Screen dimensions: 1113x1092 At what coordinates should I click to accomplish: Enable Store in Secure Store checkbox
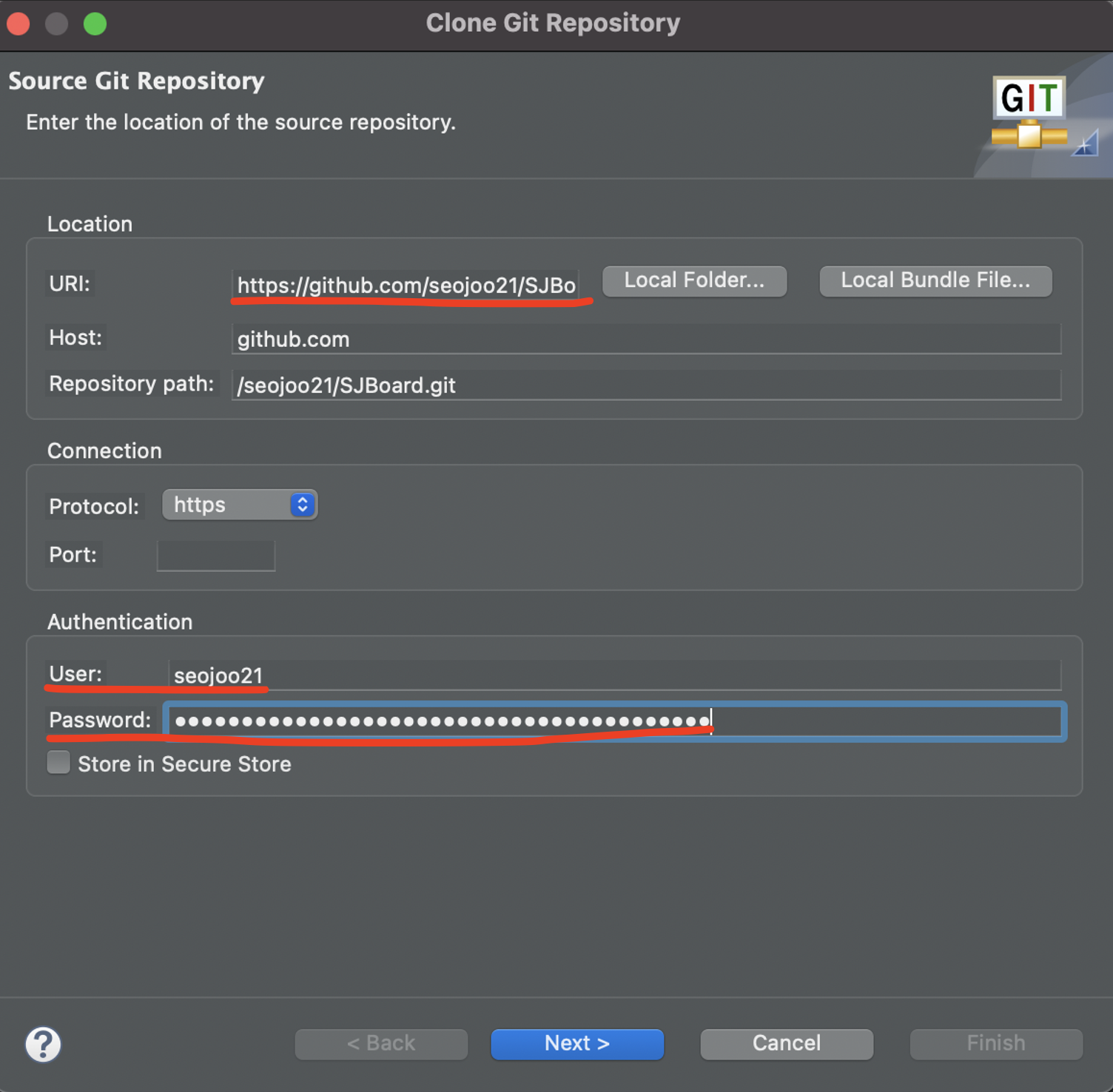click(58, 763)
